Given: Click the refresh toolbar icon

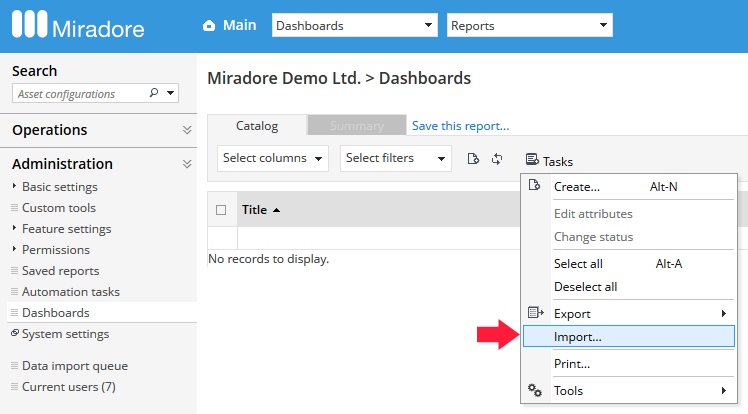Looking at the screenshot, I should (497, 159).
